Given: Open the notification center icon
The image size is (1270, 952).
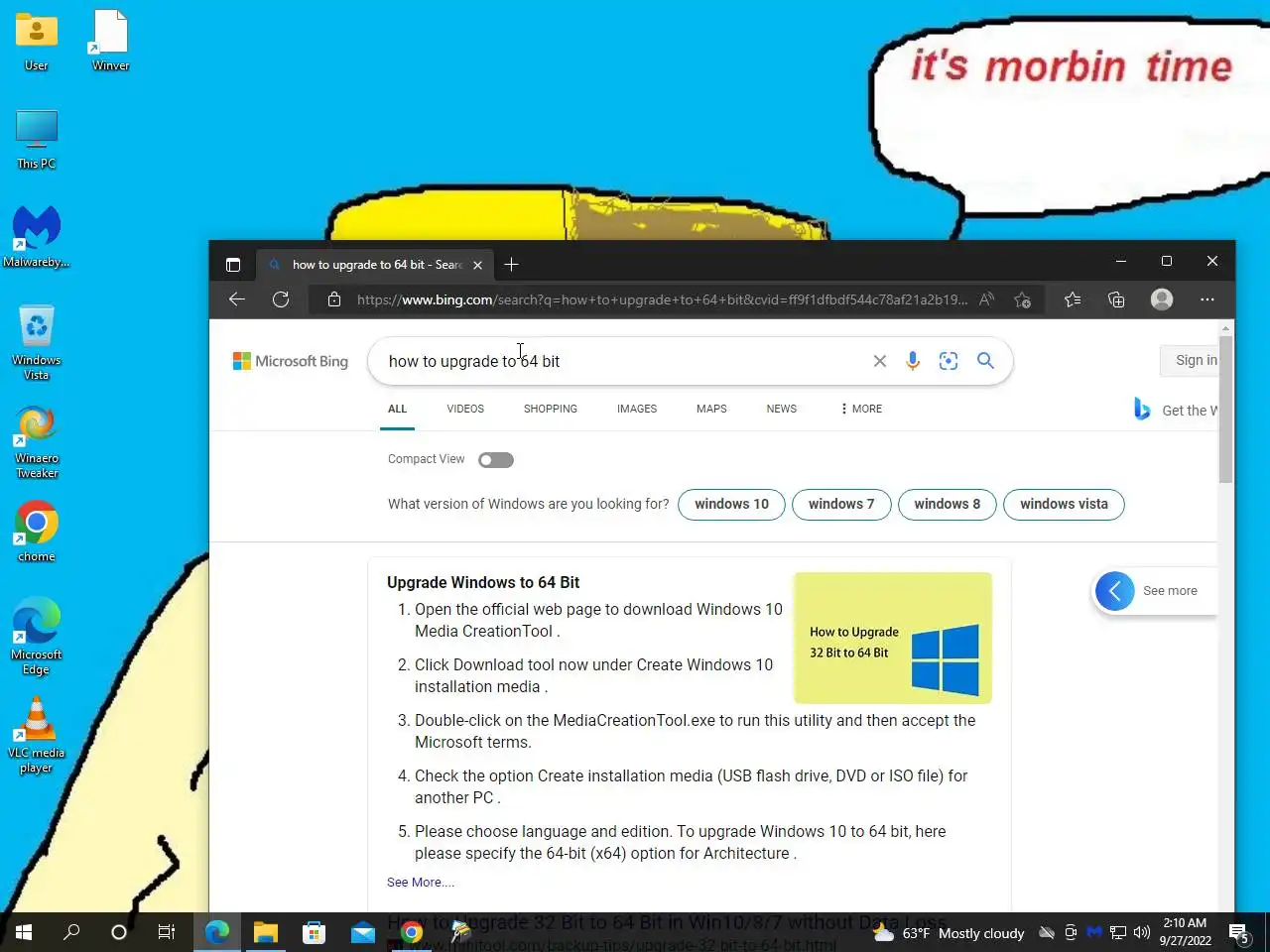Looking at the screenshot, I should coord(1239,932).
